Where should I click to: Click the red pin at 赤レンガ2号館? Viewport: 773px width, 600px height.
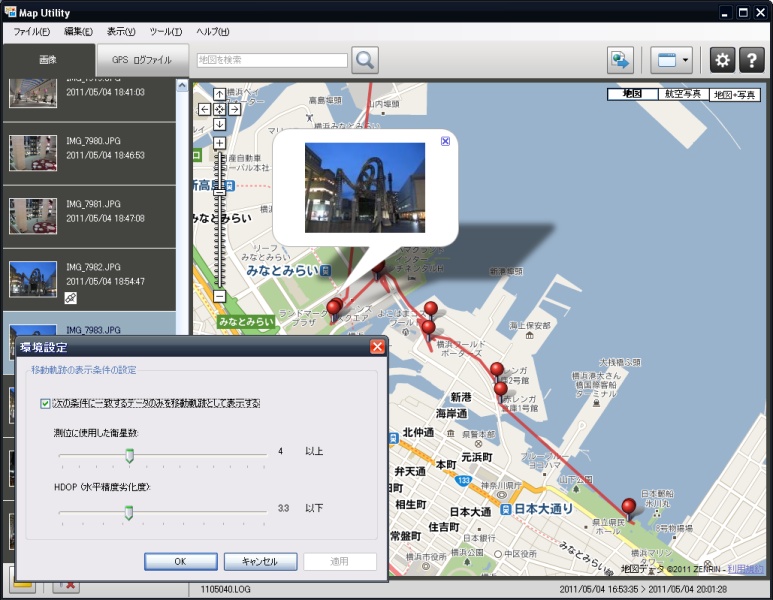[x=497, y=371]
